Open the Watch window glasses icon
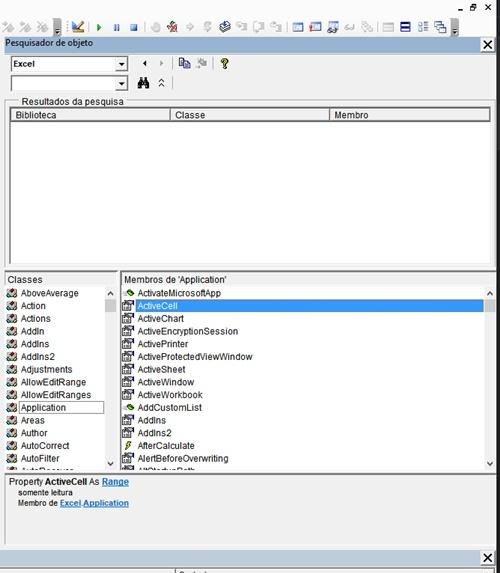The width and height of the screenshot is (500, 573). click(333, 27)
